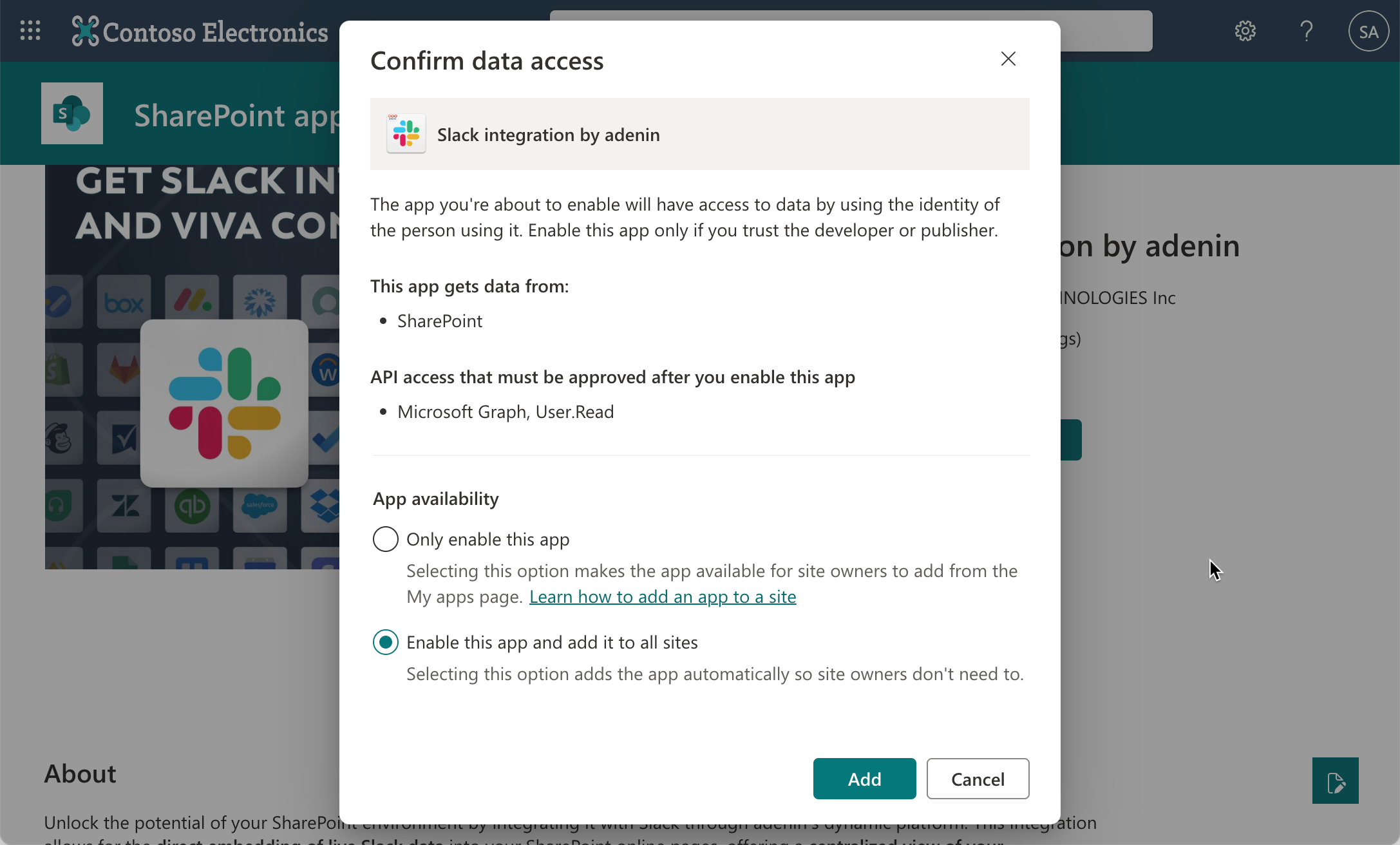Click the SharePoint logo tile
This screenshot has width=1400, height=845.
pos(72,113)
